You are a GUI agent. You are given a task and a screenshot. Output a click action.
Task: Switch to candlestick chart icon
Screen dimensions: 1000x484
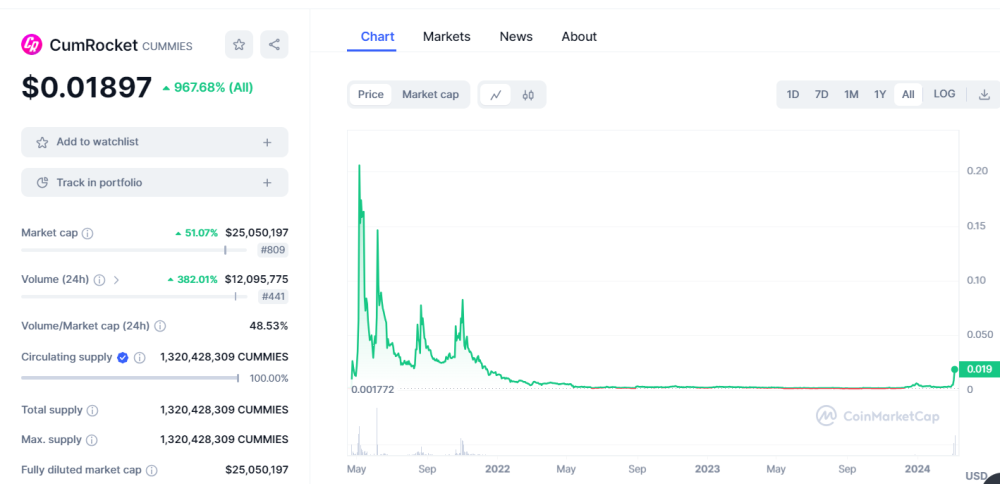528,95
